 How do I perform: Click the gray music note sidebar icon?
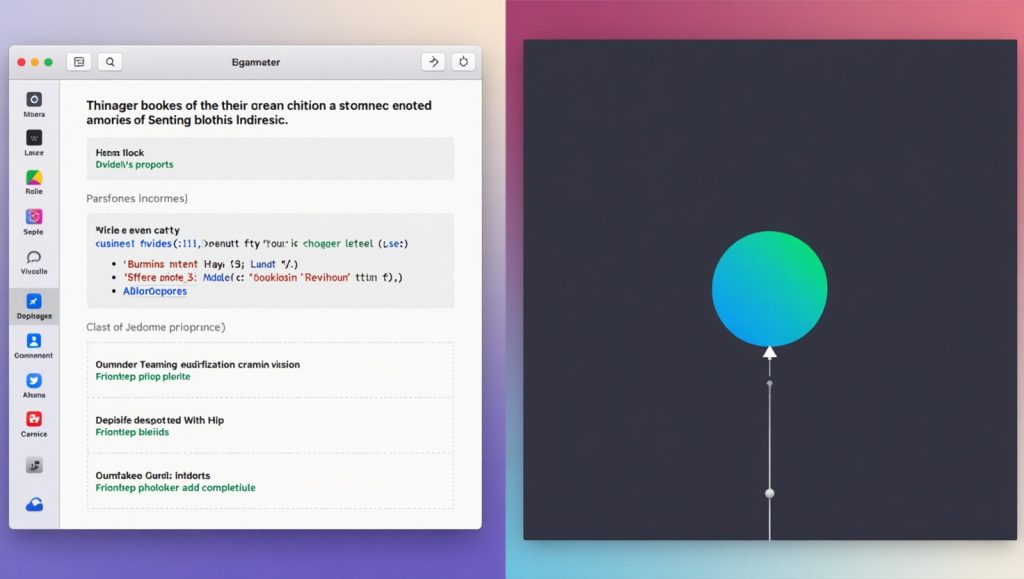[x=34, y=465]
